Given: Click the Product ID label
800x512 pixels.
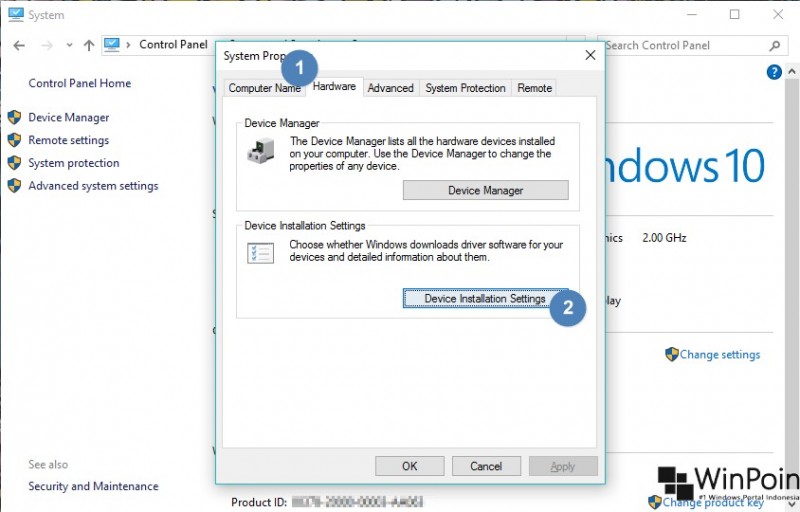Looking at the screenshot, I should pyautogui.click(x=259, y=502).
